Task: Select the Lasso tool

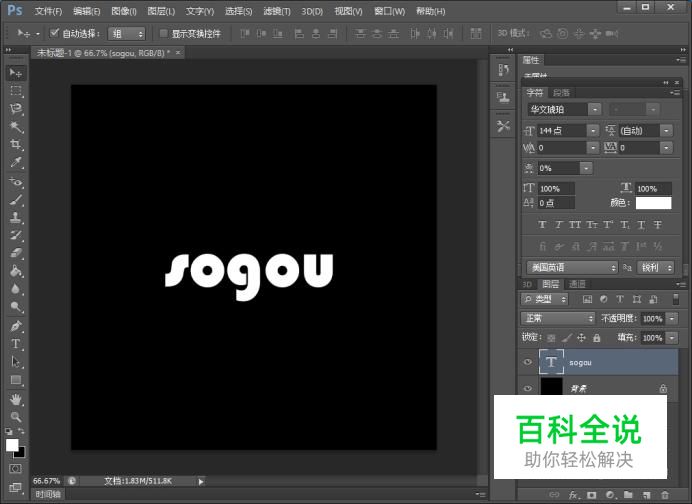Action: pos(16,109)
